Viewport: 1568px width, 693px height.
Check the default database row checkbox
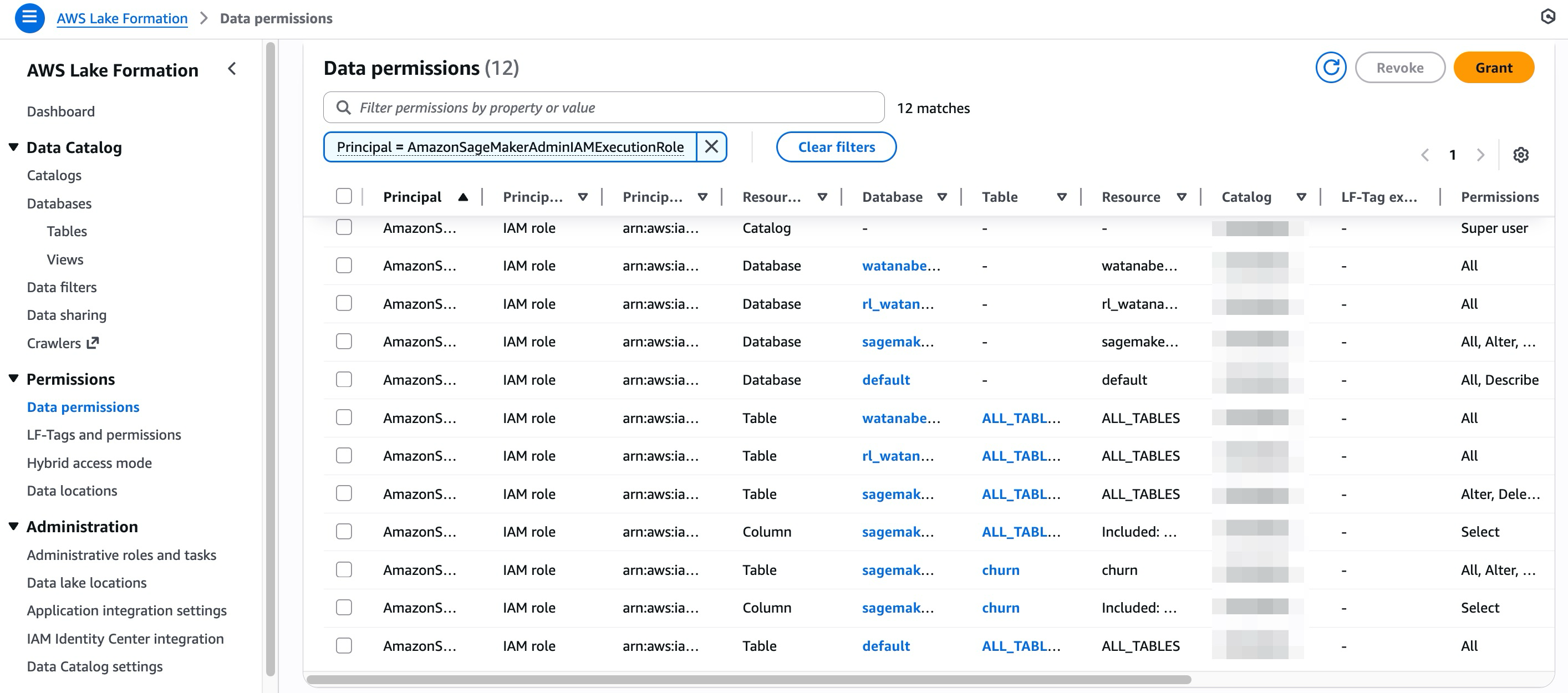point(344,380)
